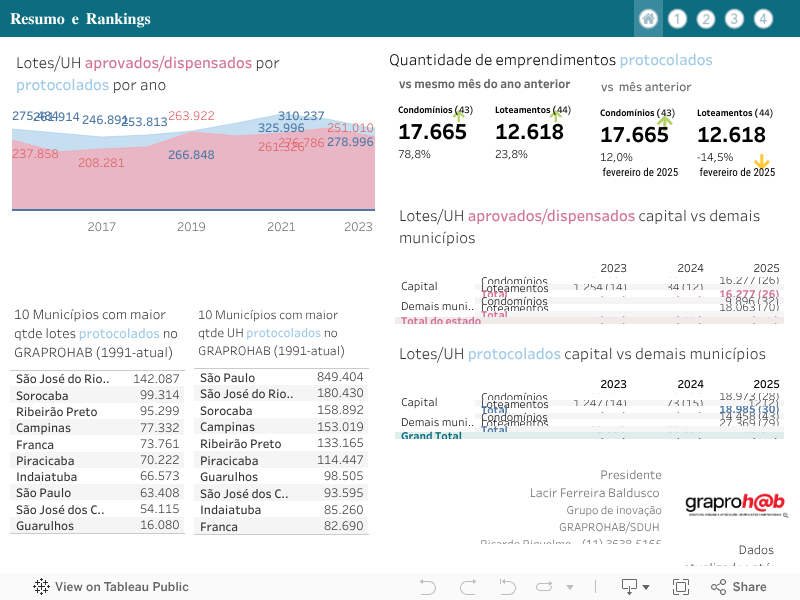The image size is (800, 600).
Task: Undo the last action
Action: click(428, 587)
